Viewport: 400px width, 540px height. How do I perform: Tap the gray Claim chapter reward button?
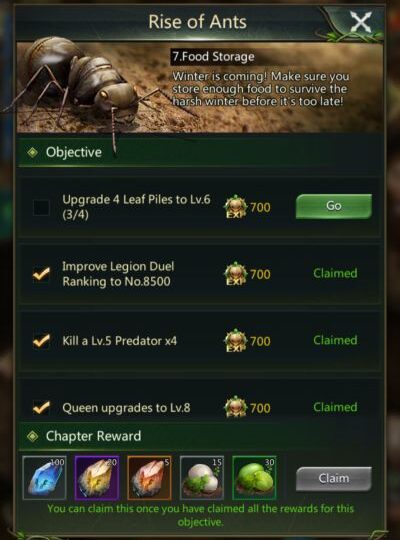(334, 479)
